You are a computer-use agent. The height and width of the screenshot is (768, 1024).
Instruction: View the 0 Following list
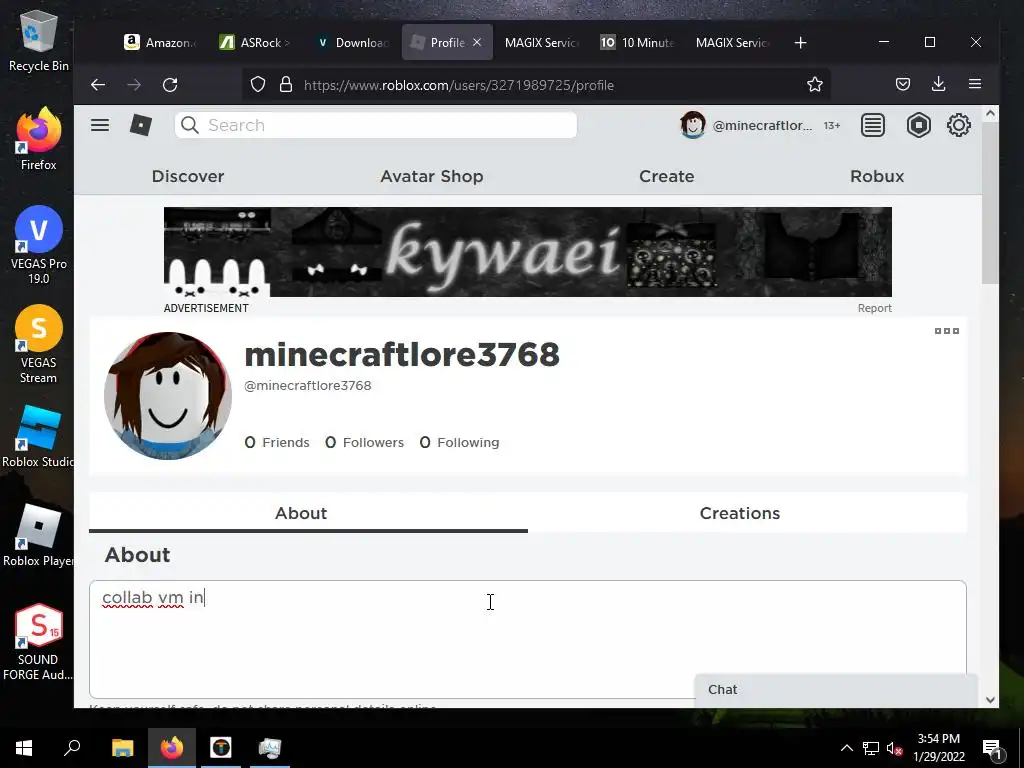[x=459, y=442]
